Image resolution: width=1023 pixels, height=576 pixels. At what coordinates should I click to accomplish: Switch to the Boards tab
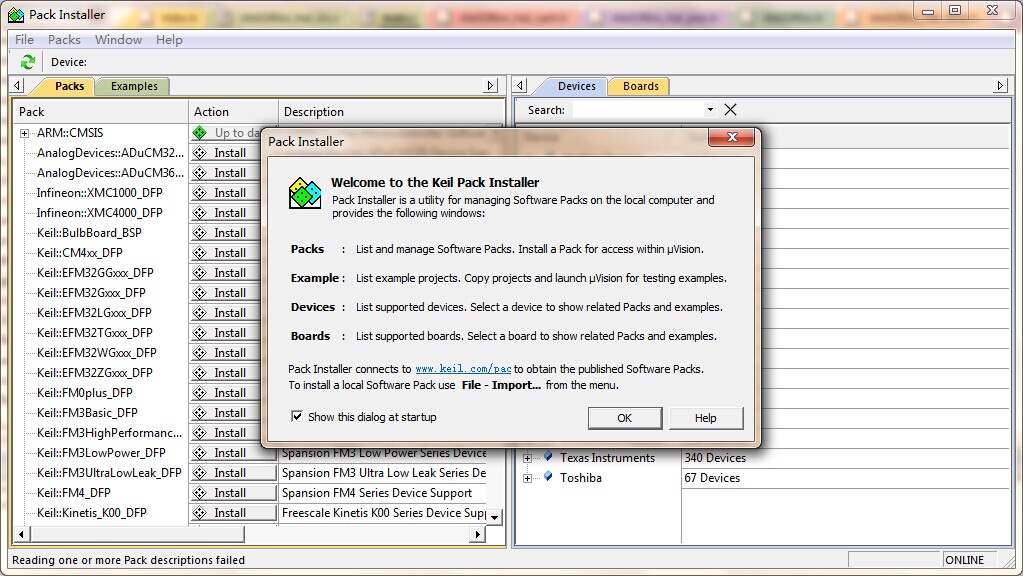pos(640,86)
